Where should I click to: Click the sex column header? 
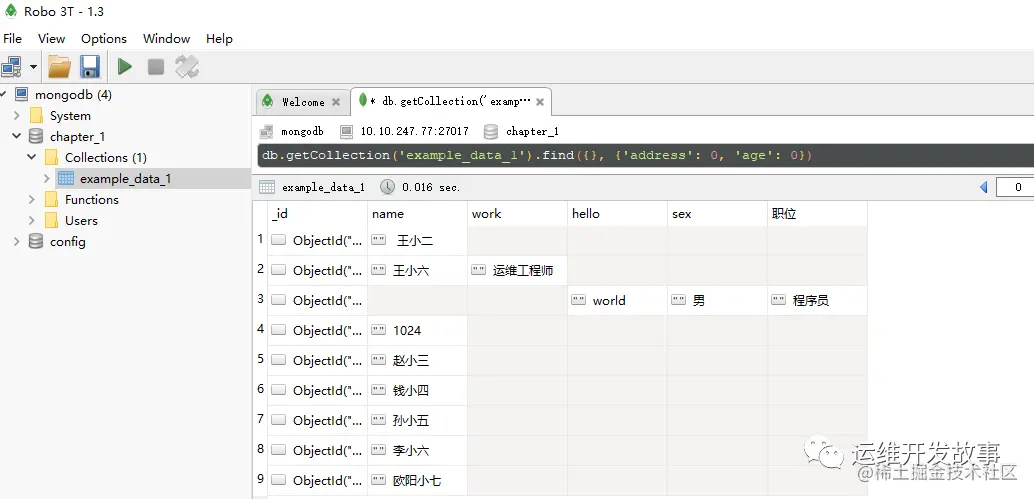pyautogui.click(x=717, y=214)
